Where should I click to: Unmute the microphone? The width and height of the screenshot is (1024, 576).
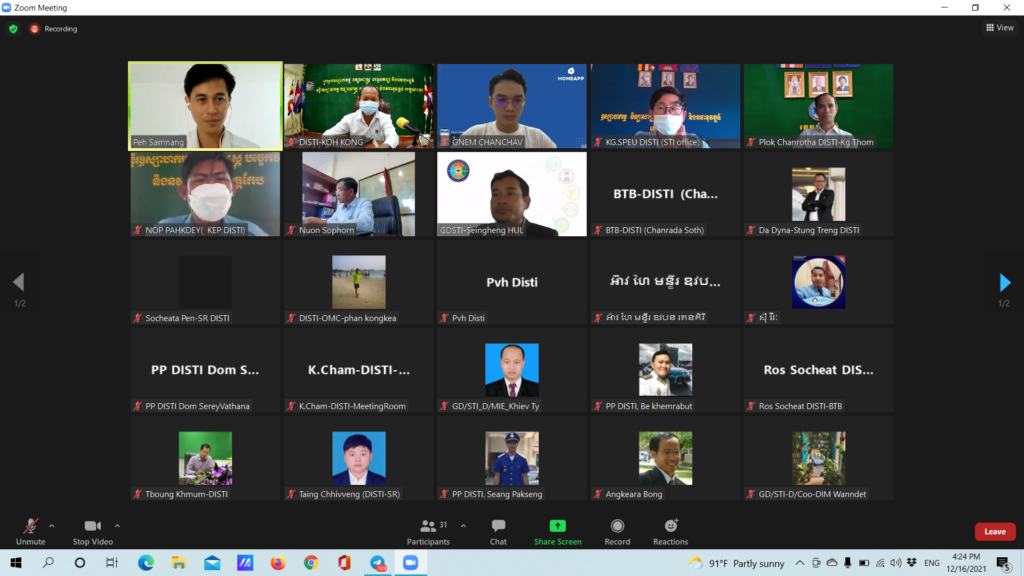pyautogui.click(x=31, y=527)
